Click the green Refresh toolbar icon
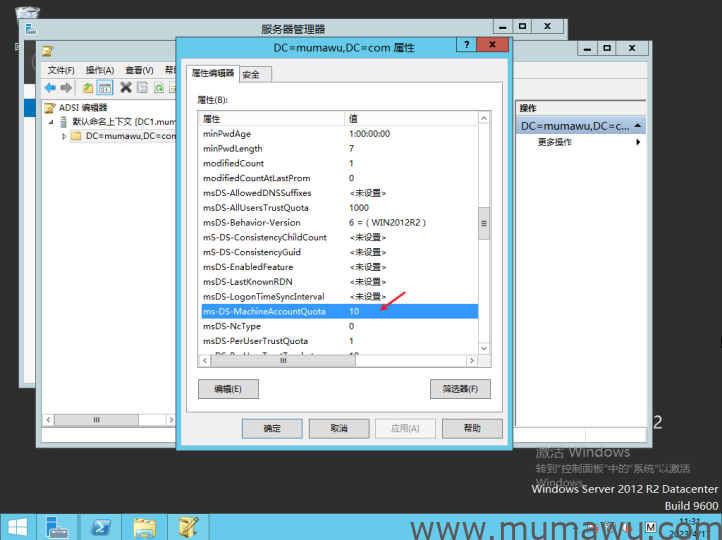Image resolution: width=722 pixels, height=540 pixels. (x=158, y=88)
